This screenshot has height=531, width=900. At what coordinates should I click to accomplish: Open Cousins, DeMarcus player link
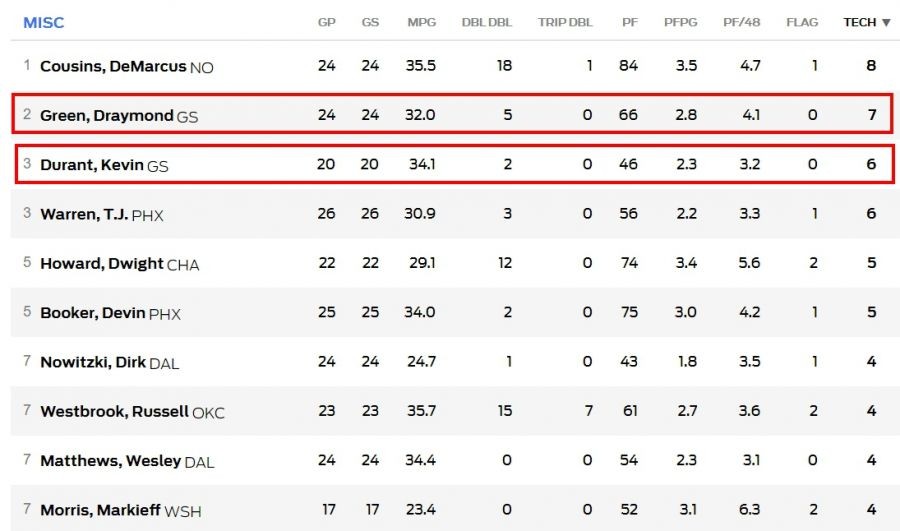pos(113,67)
